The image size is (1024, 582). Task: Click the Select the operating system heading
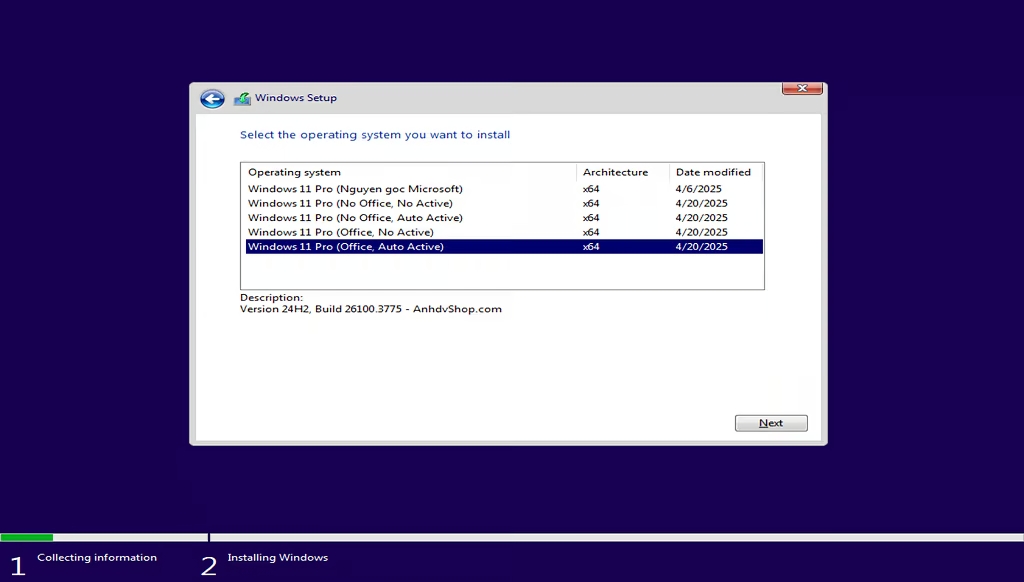point(375,135)
